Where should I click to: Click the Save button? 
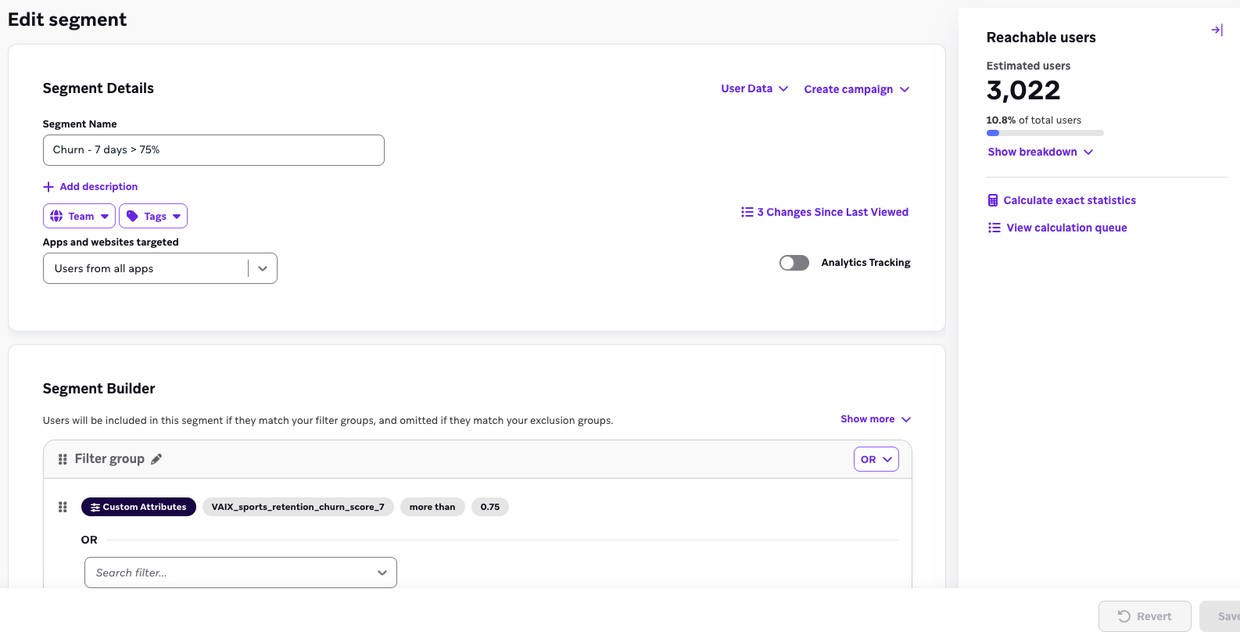pyautogui.click(x=1220, y=616)
